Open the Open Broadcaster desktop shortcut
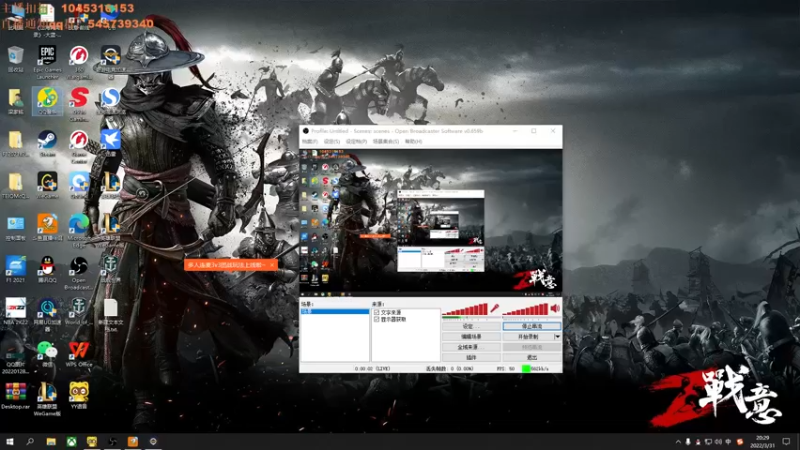 tap(79, 272)
